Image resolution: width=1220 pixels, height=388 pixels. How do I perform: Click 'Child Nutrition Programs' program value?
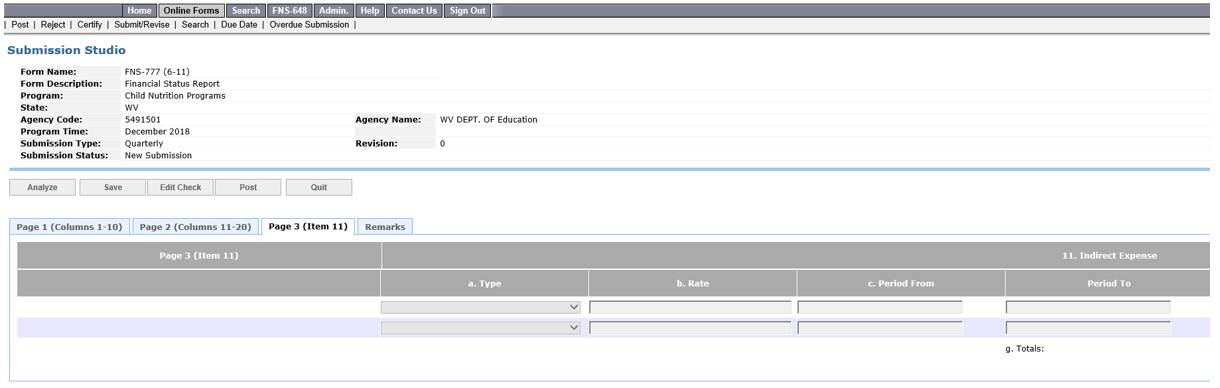tap(175, 96)
